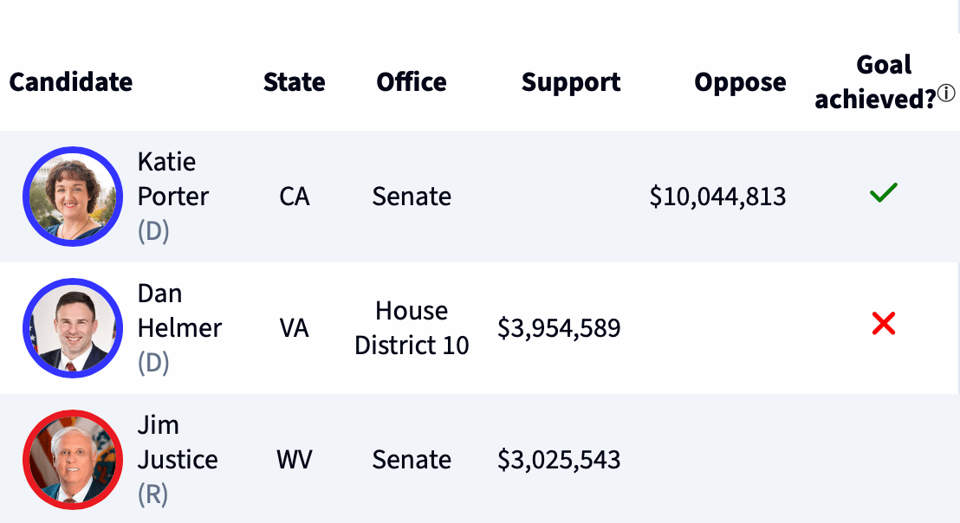Viewport: 960px width, 523px height.
Task: Open the Dan Helmer candidate name link
Action: tap(179, 311)
